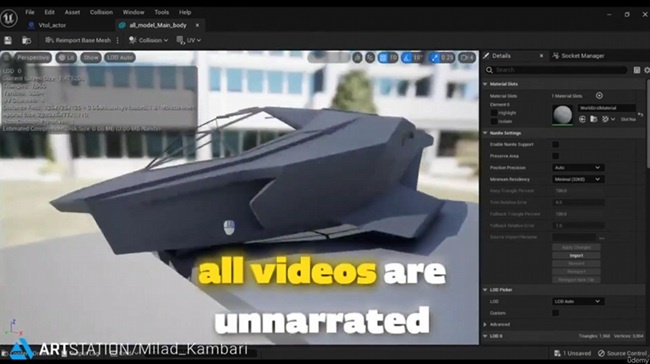Viewport: 650px width, 364px height.
Task: Collapse the LOD Picker section
Action: click(x=485, y=290)
